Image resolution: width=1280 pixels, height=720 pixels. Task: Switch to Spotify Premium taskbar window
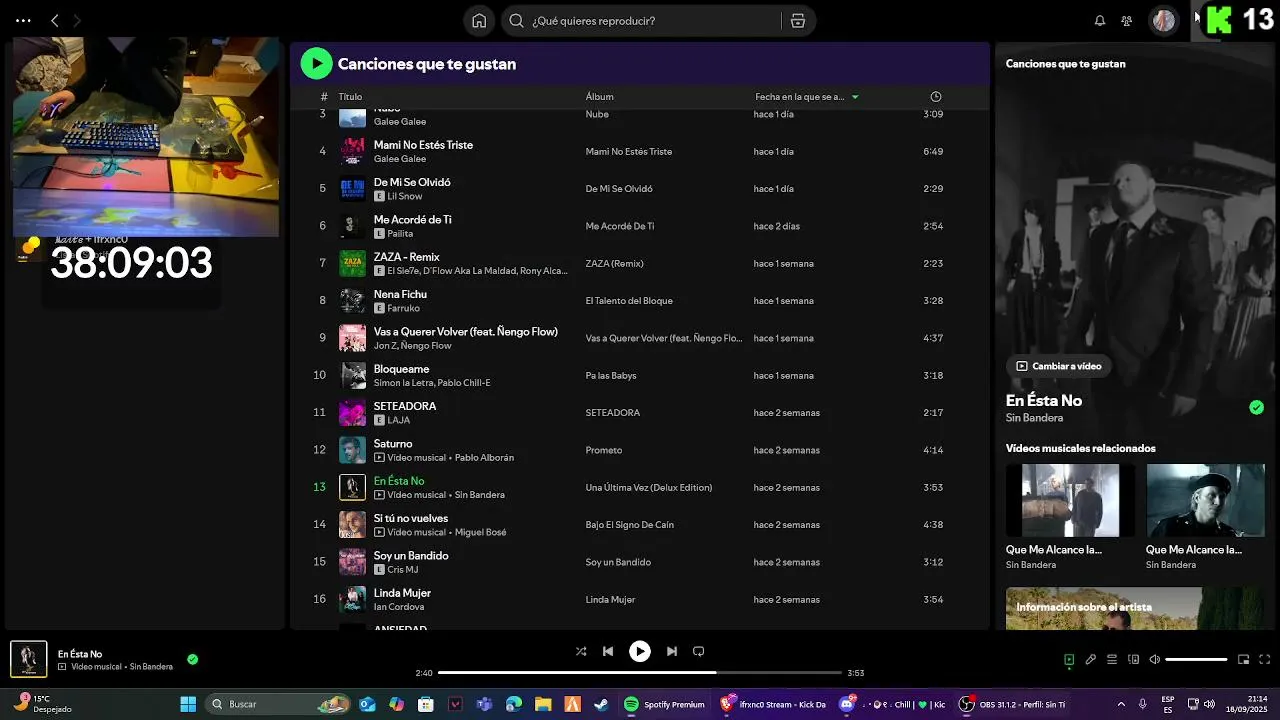click(x=665, y=704)
